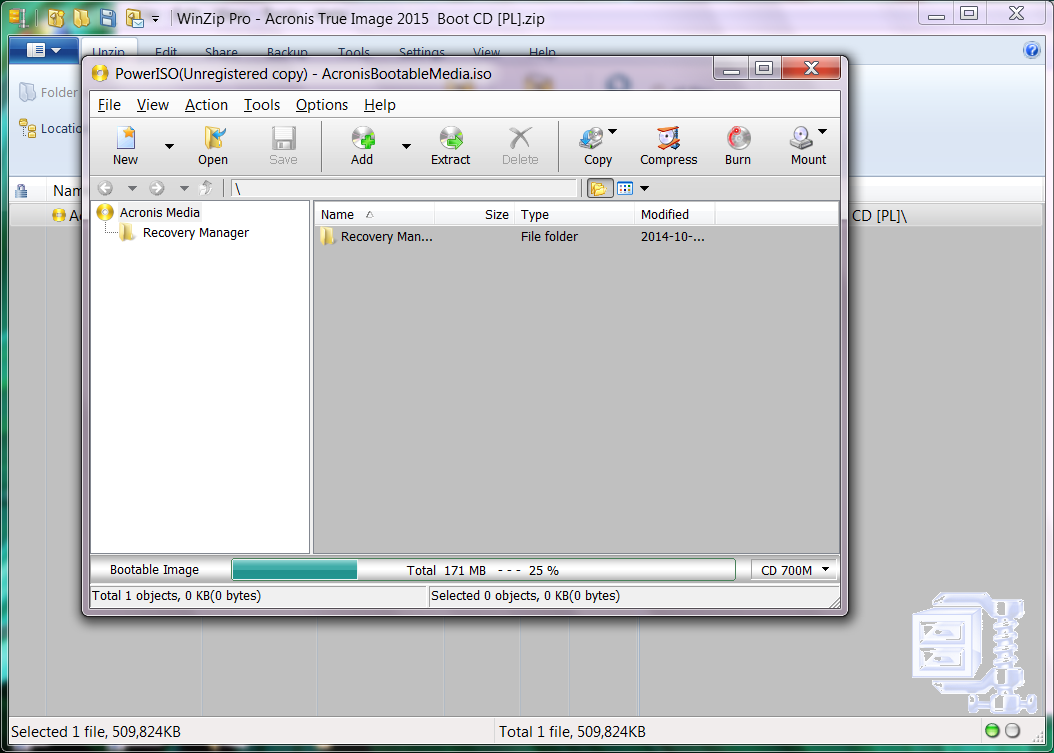Click the Compress toolbar icon
The height and width of the screenshot is (753, 1054).
point(669,138)
